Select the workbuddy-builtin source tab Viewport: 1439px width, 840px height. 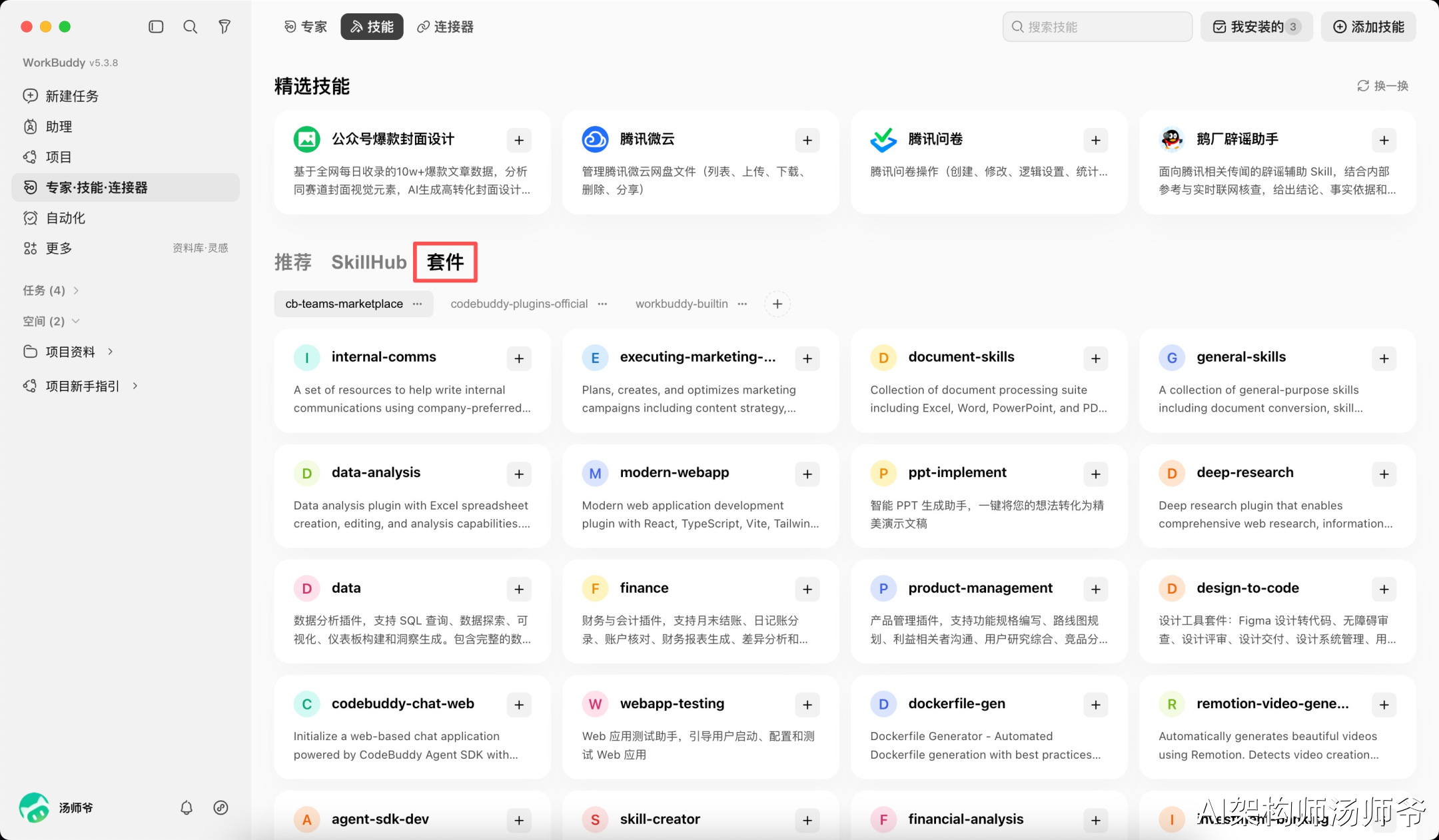[x=682, y=304]
